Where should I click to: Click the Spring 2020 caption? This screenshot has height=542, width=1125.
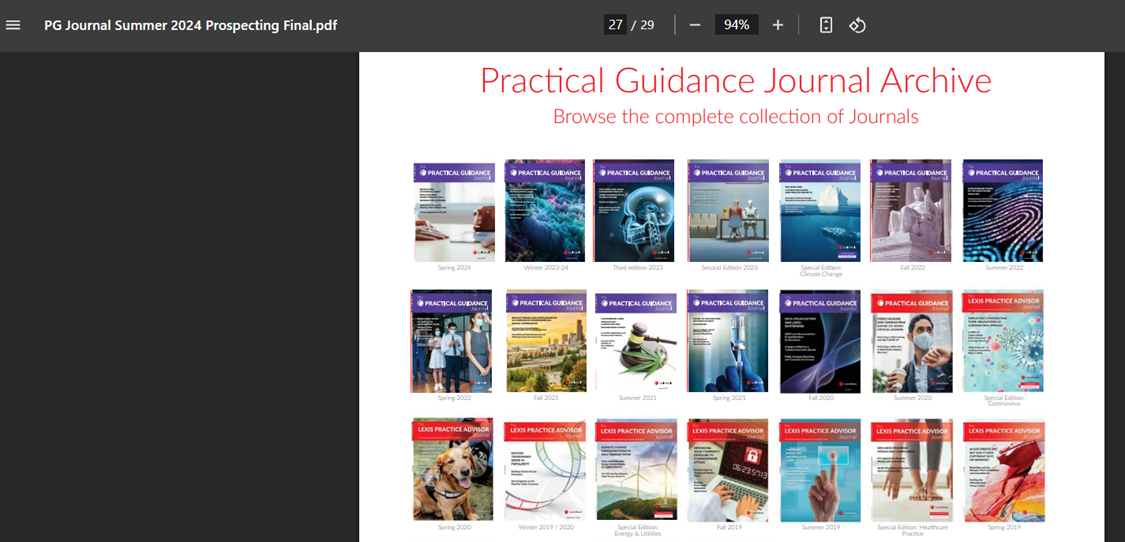pyautogui.click(x=453, y=526)
